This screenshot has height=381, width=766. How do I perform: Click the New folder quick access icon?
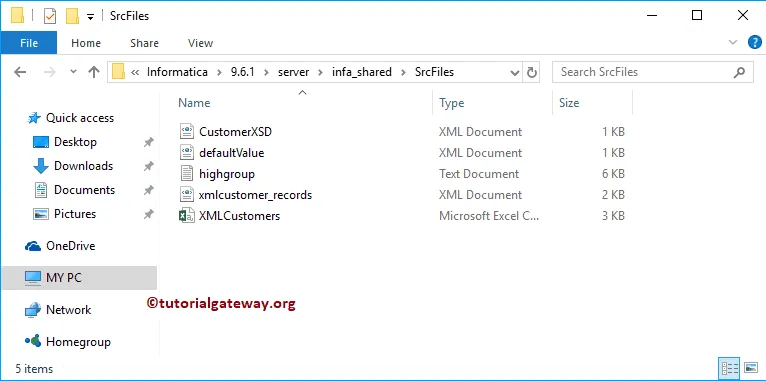point(72,16)
